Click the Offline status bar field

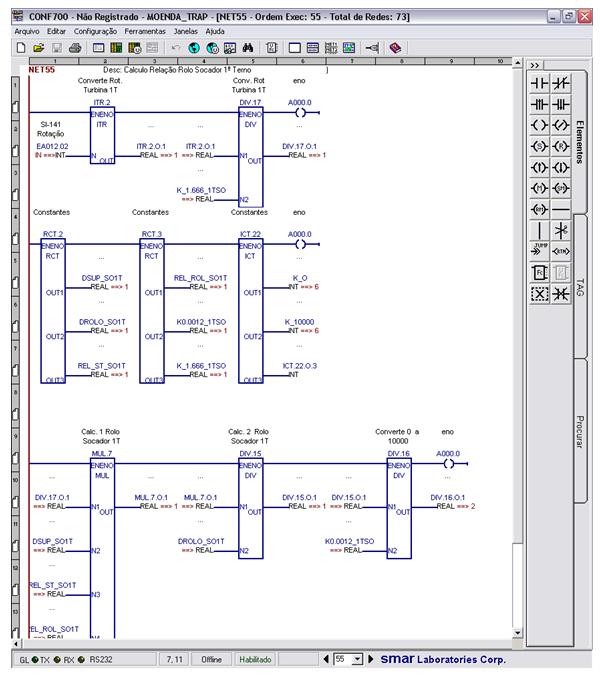coord(211,659)
